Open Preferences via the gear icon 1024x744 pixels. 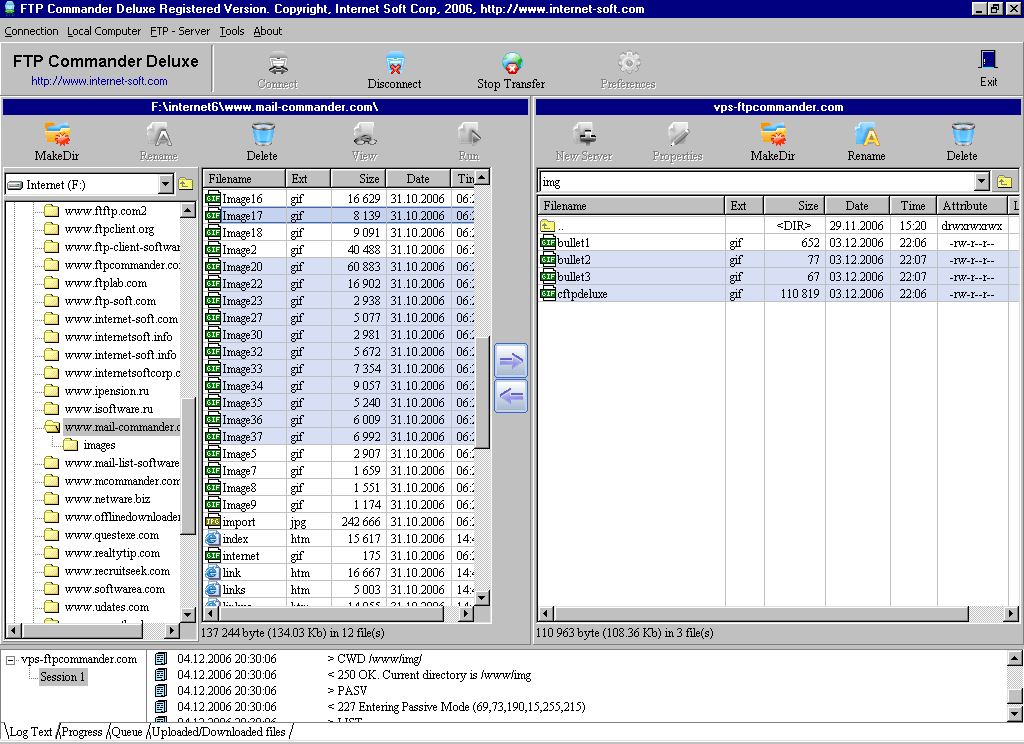627,68
